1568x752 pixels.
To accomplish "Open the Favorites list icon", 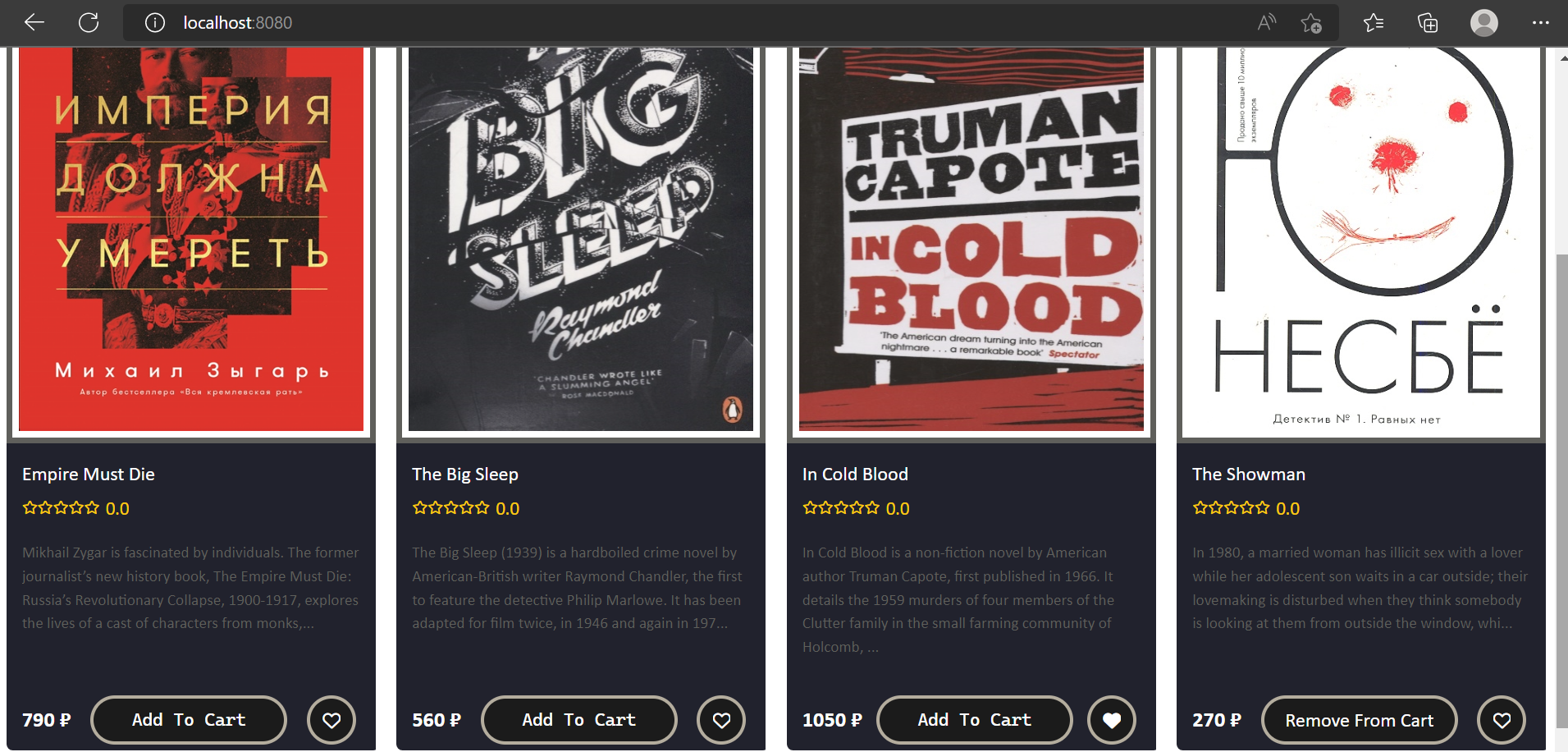I will point(1374,22).
